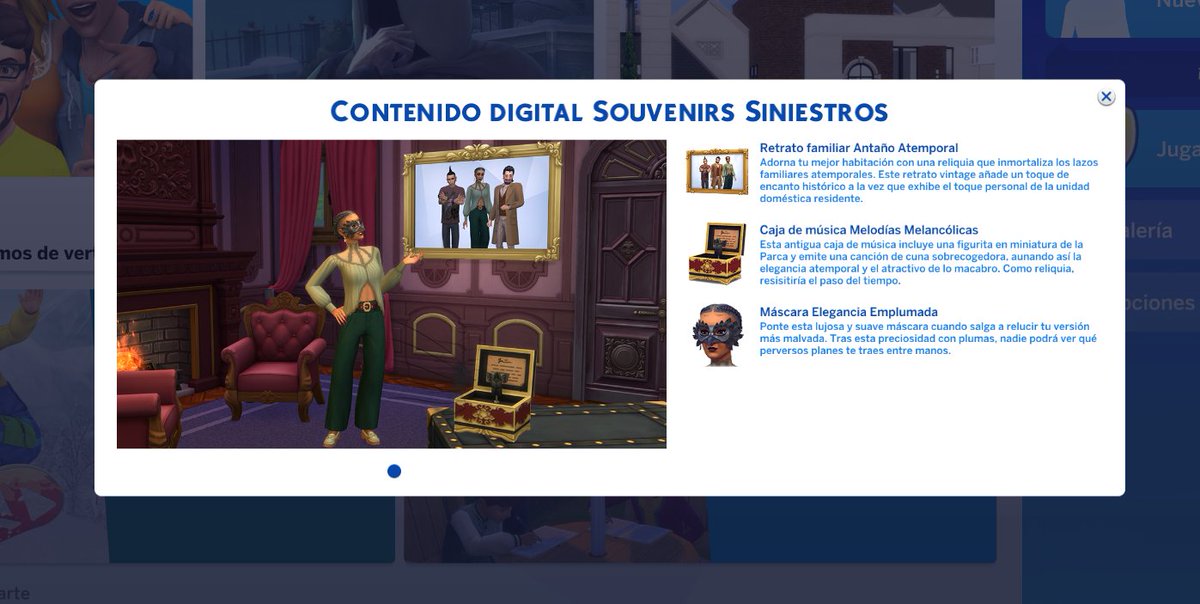This screenshot has width=1200, height=604.
Task: Click the feathered mask description paragraph
Action: [x=928, y=339]
